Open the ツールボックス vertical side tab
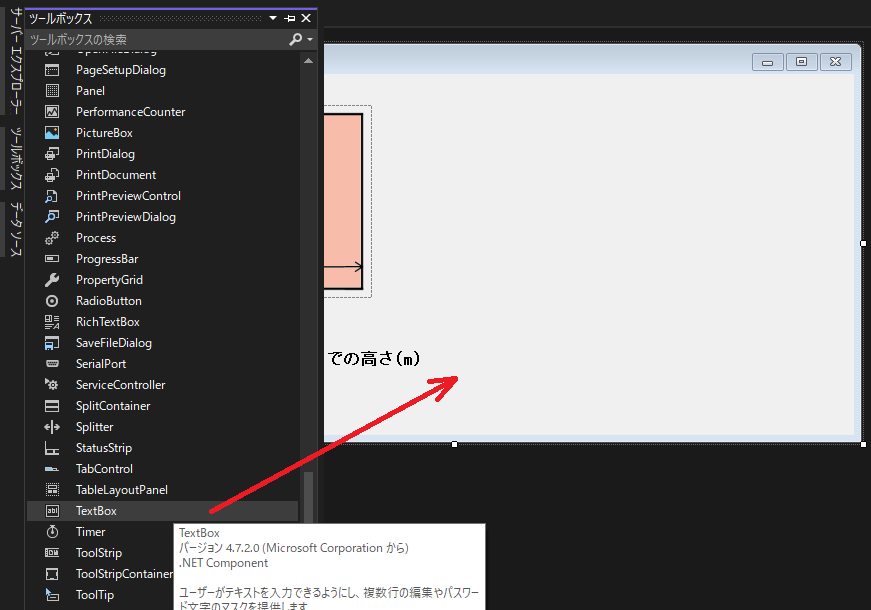This screenshot has width=871, height=610. pyautogui.click(x=16, y=159)
